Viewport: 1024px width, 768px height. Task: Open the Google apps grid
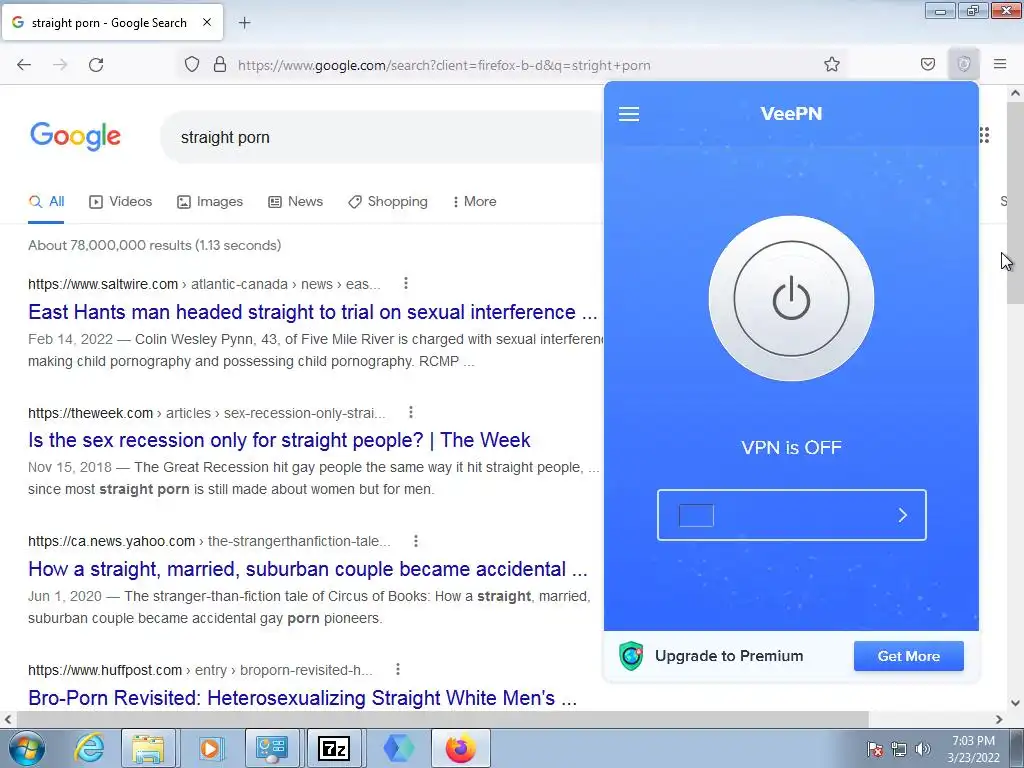pyautogui.click(x=984, y=135)
